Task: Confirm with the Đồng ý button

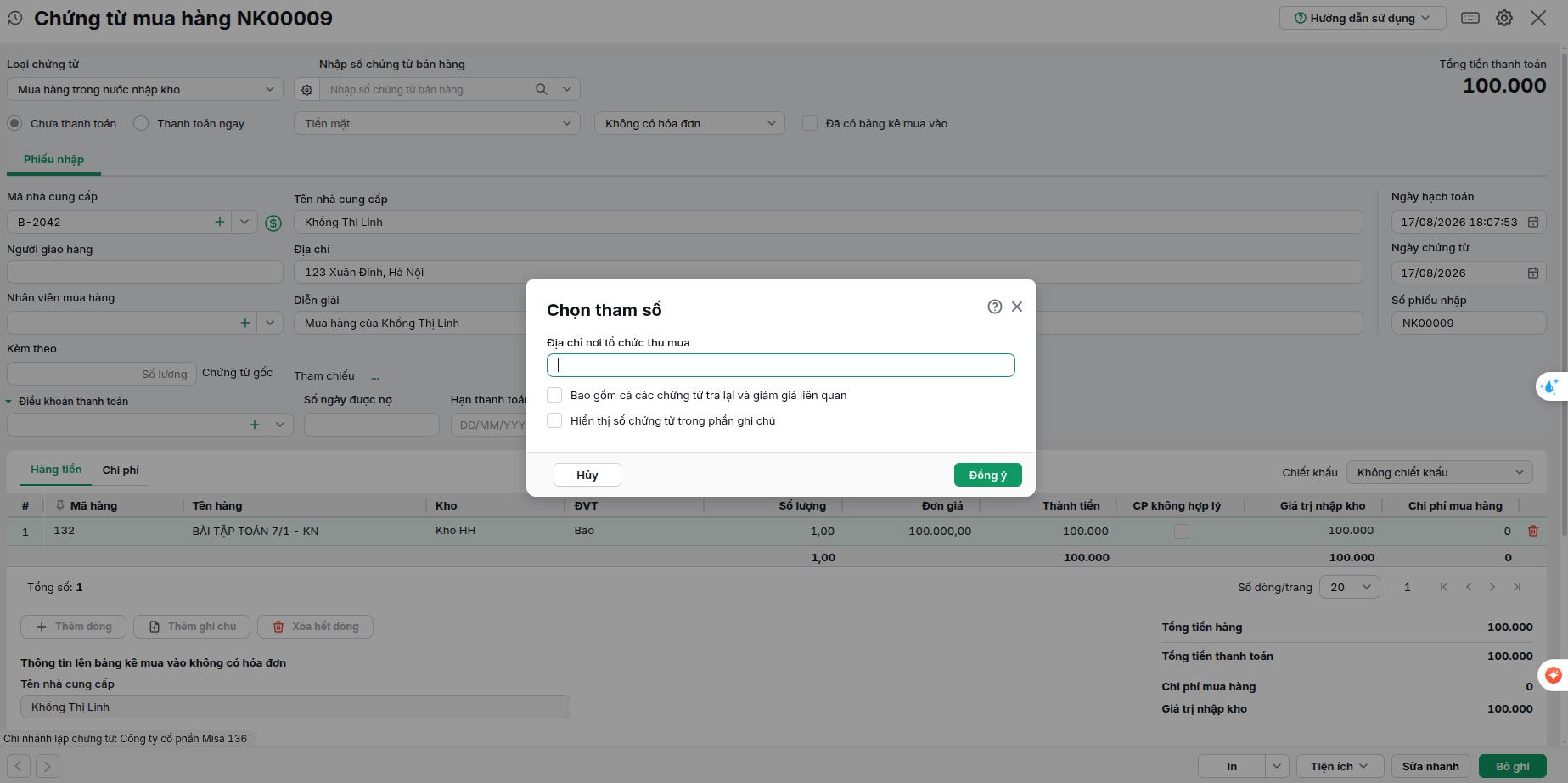Action: click(x=988, y=475)
